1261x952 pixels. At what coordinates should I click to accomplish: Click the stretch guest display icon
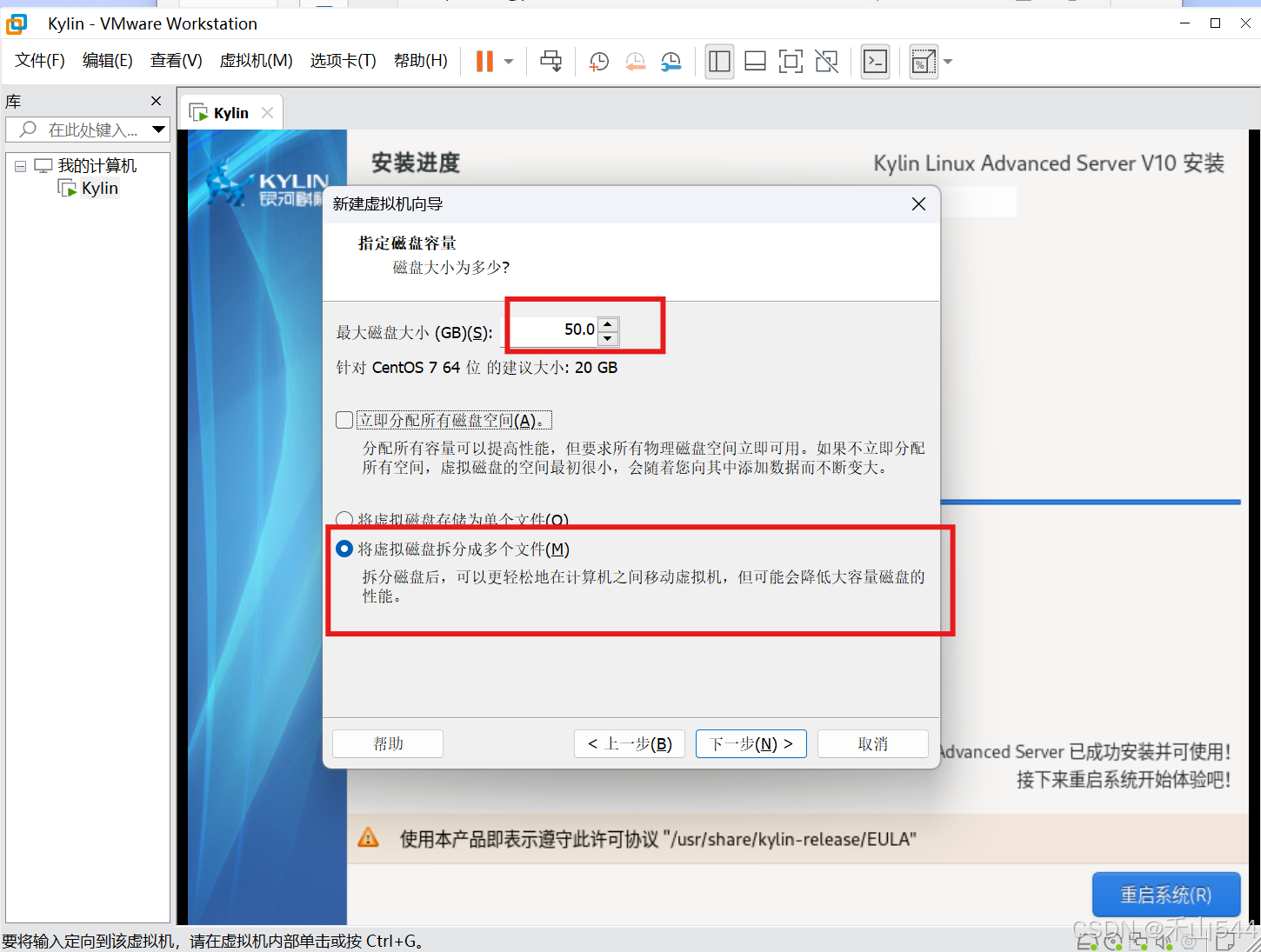(923, 61)
